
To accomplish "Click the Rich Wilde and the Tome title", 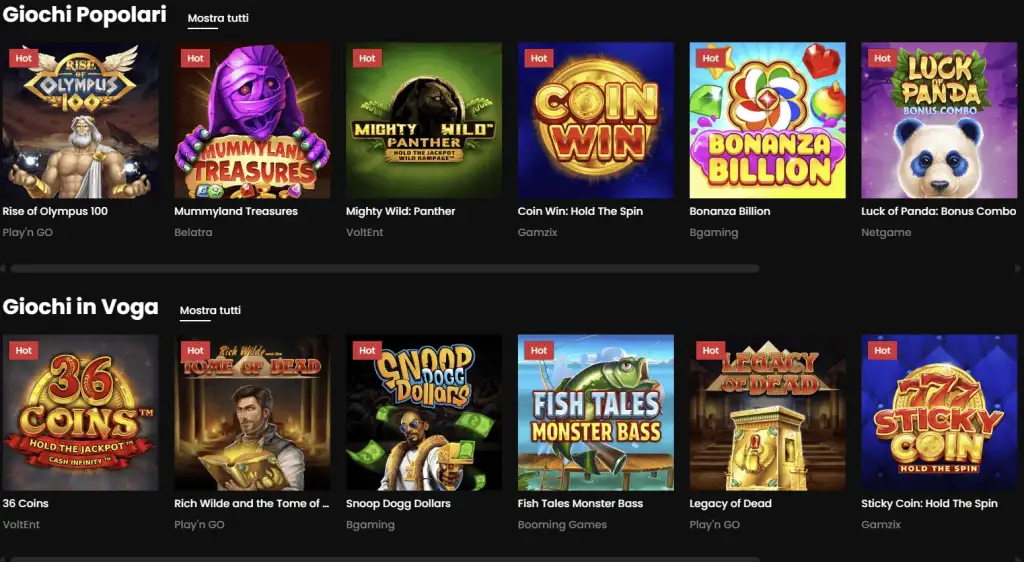I will (251, 503).
